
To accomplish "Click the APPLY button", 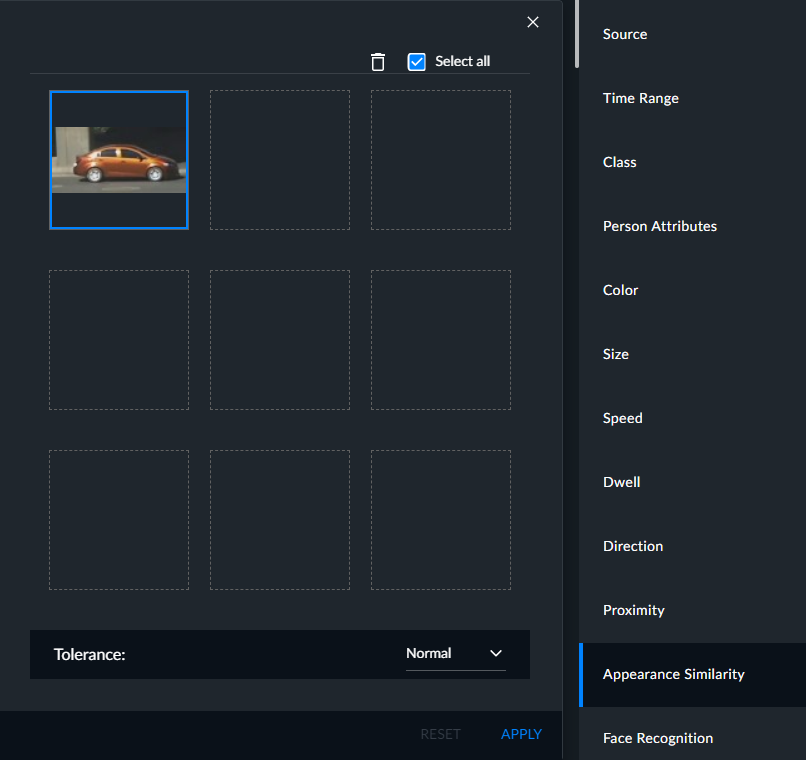I will (521, 734).
